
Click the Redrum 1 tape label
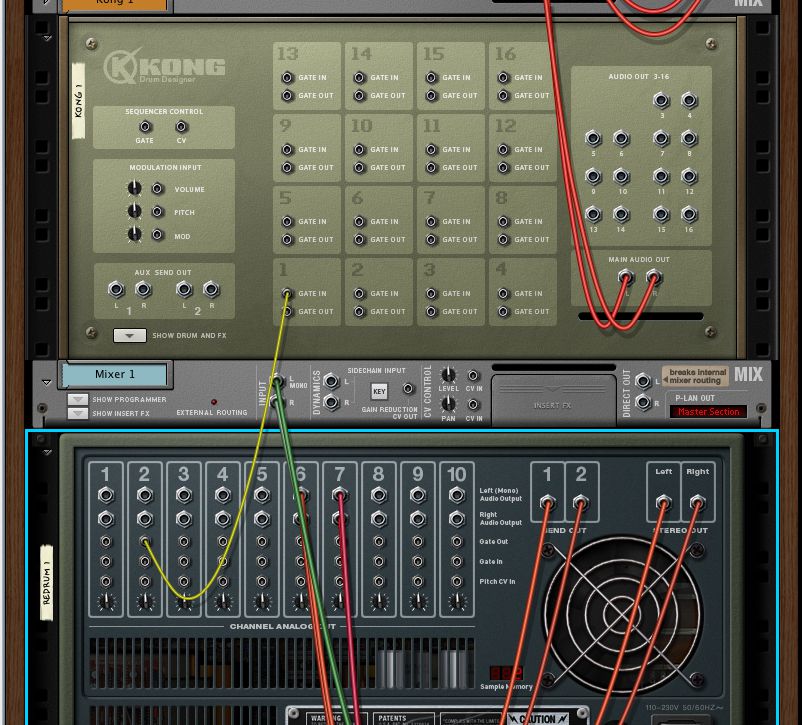pyautogui.click(x=47, y=583)
